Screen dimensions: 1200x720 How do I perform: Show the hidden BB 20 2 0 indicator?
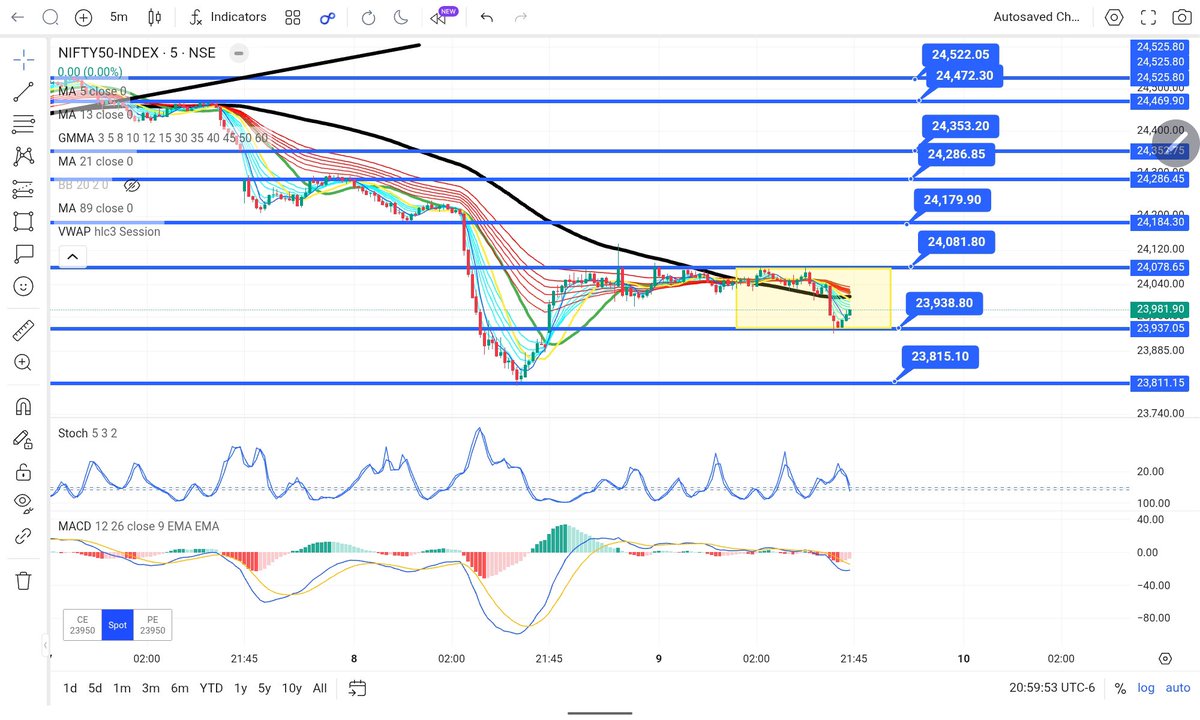(x=131, y=185)
